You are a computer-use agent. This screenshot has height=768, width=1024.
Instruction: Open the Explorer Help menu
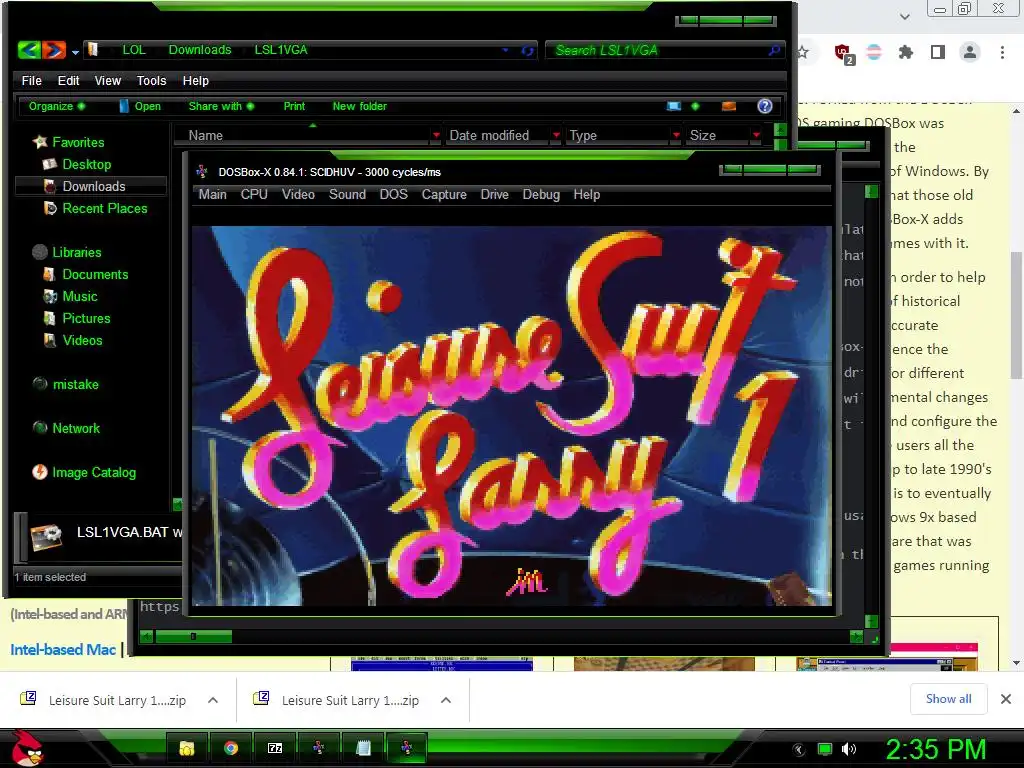click(x=195, y=80)
